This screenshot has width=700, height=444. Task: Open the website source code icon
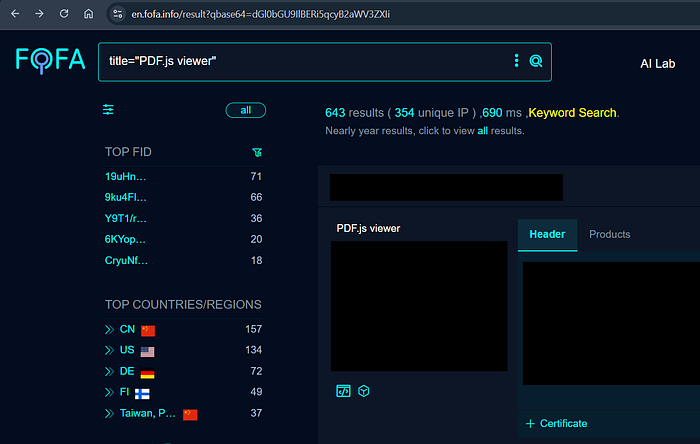point(343,391)
